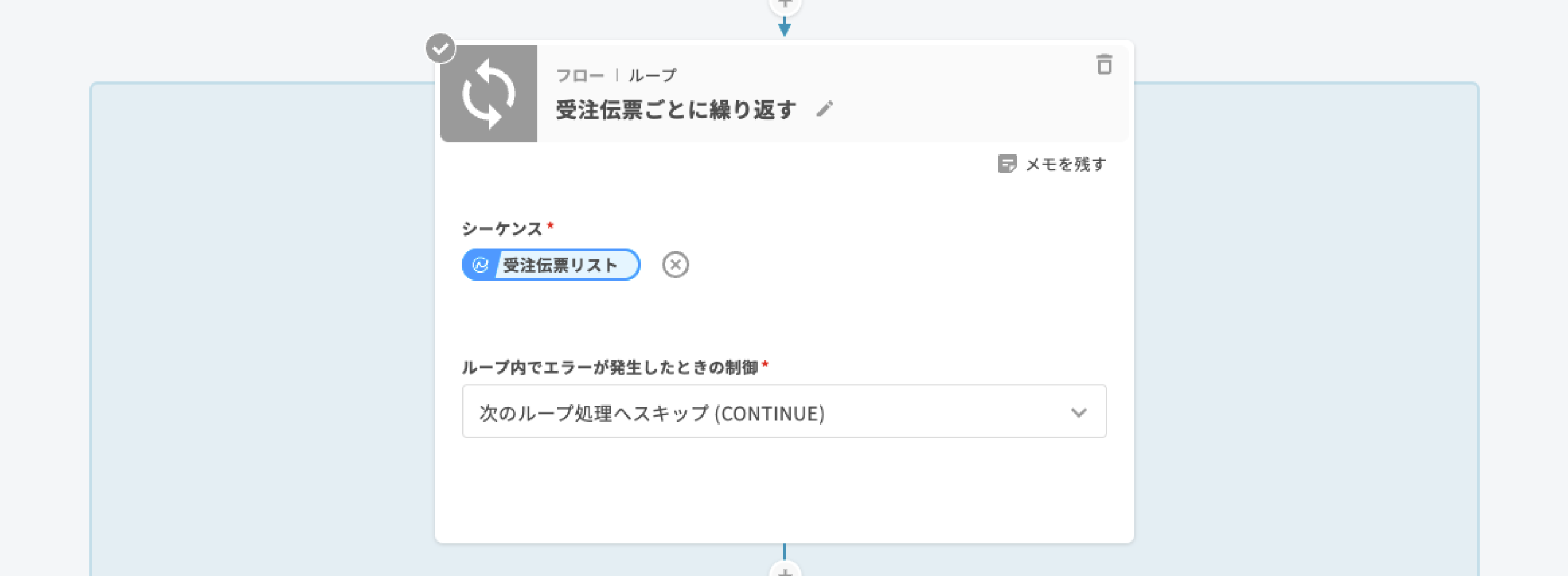Image resolution: width=1568 pixels, height=576 pixels.
Task: Delete the loop step with the trash icon
Action: click(1104, 64)
